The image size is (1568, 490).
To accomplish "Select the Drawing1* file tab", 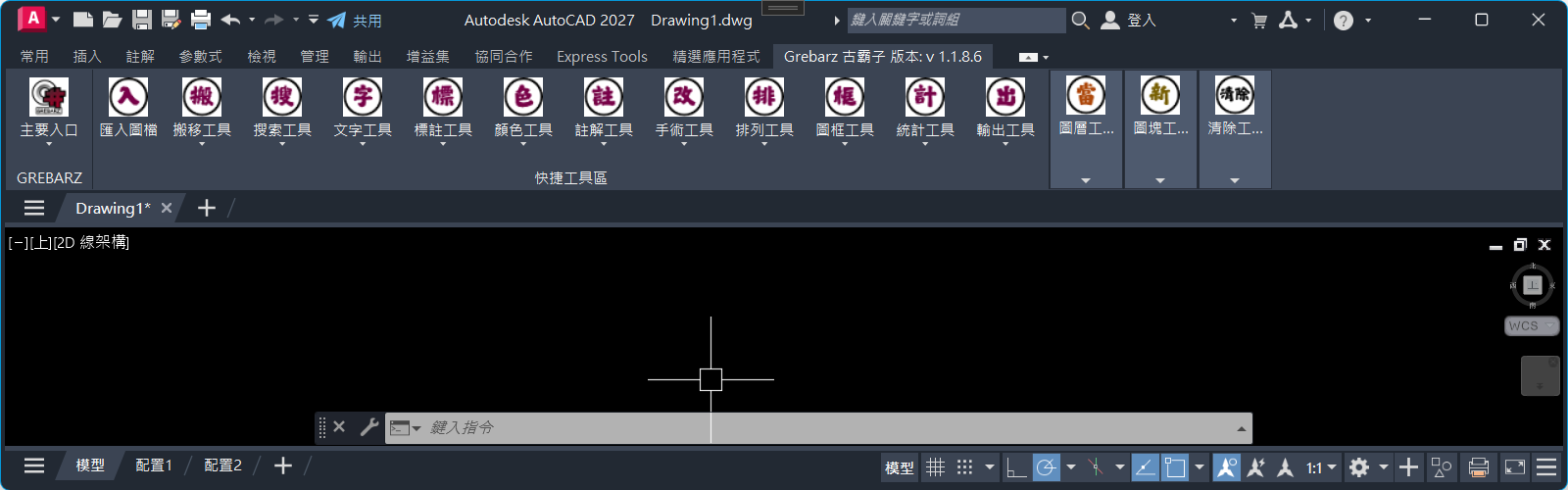I will 113,208.
